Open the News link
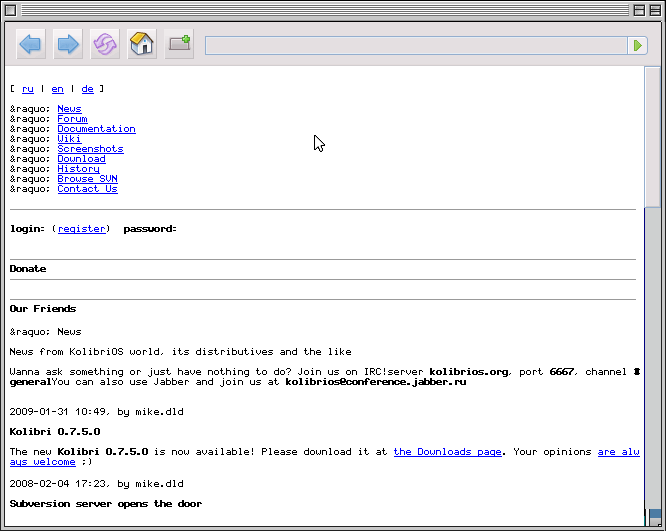The image size is (666, 531). tap(69, 109)
